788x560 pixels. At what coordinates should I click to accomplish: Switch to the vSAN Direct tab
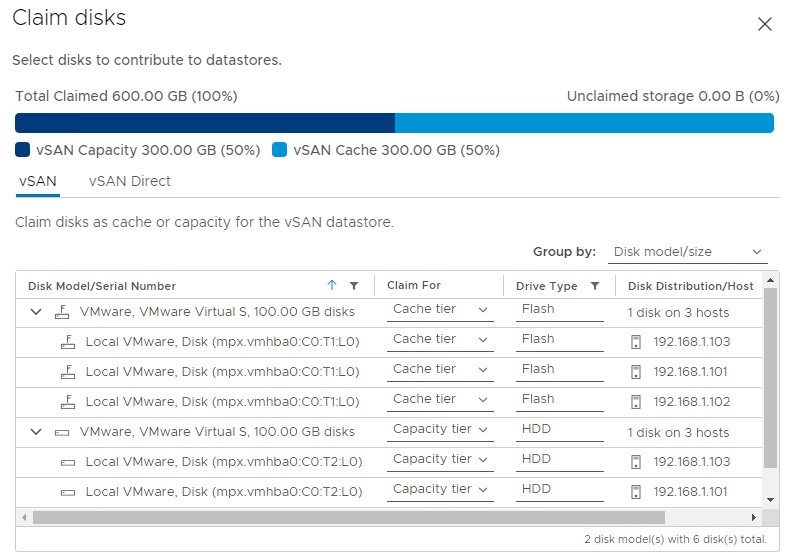point(129,181)
